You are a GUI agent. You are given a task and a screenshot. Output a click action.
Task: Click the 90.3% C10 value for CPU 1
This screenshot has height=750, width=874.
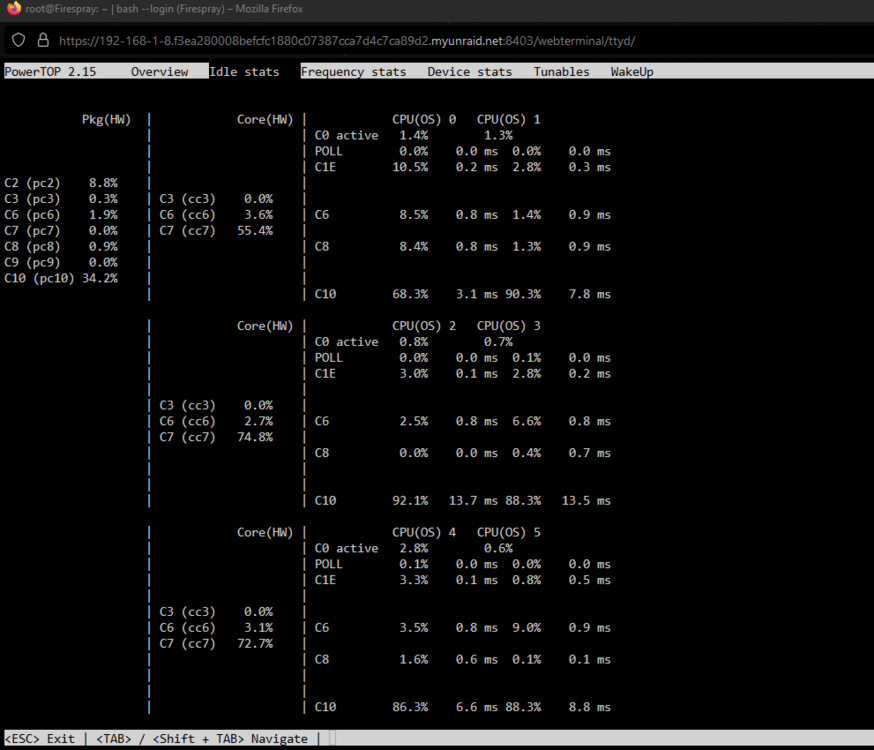pyautogui.click(x=523, y=294)
